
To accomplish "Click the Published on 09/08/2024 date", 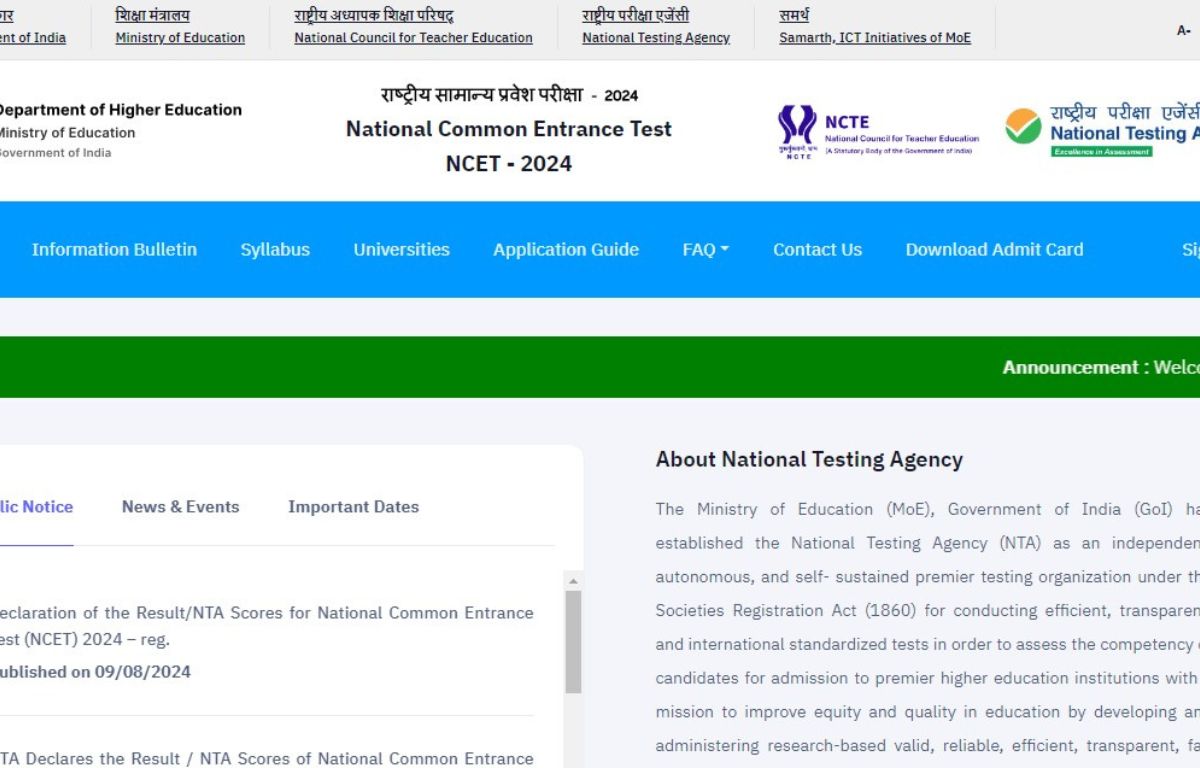I will 94,672.
